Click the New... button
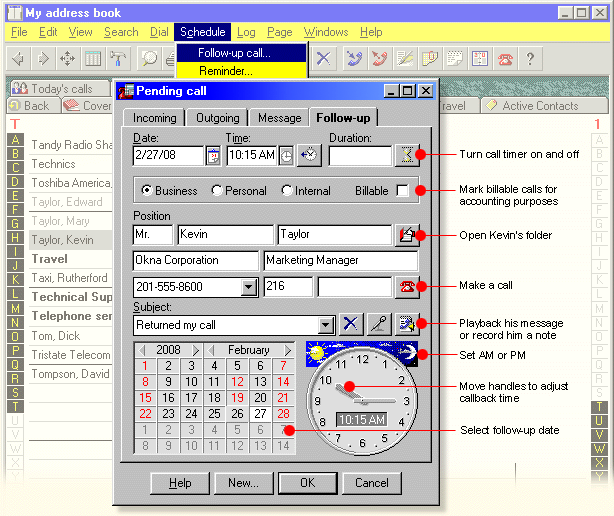 (x=244, y=483)
